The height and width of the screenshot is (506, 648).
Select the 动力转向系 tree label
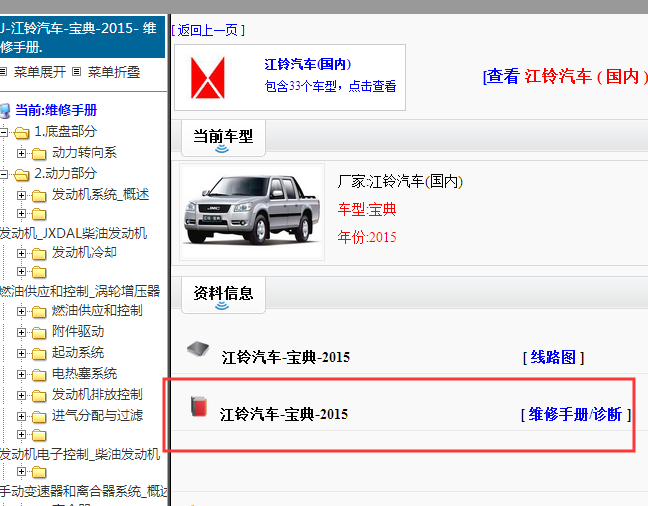[x=84, y=153]
